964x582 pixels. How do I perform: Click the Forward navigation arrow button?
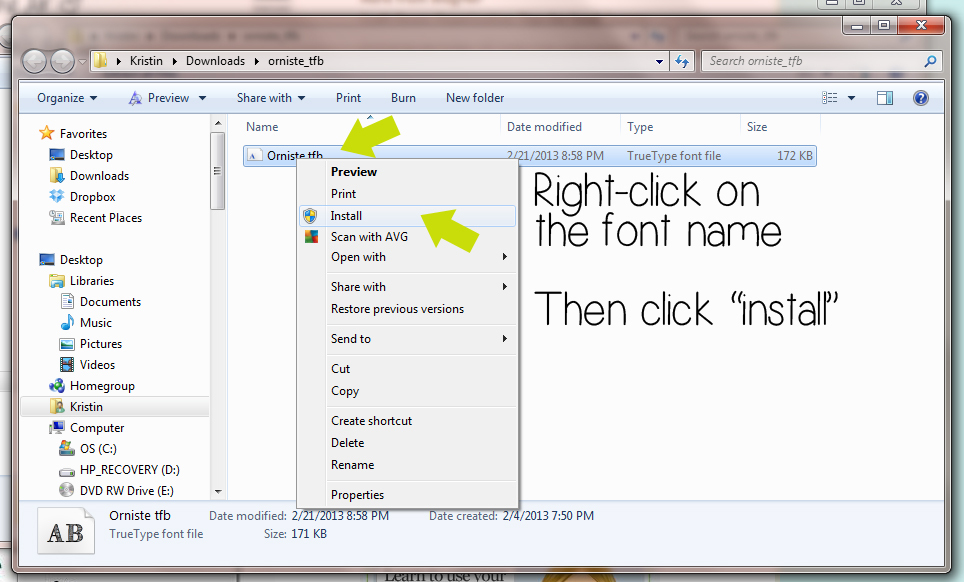pyautogui.click(x=63, y=61)
